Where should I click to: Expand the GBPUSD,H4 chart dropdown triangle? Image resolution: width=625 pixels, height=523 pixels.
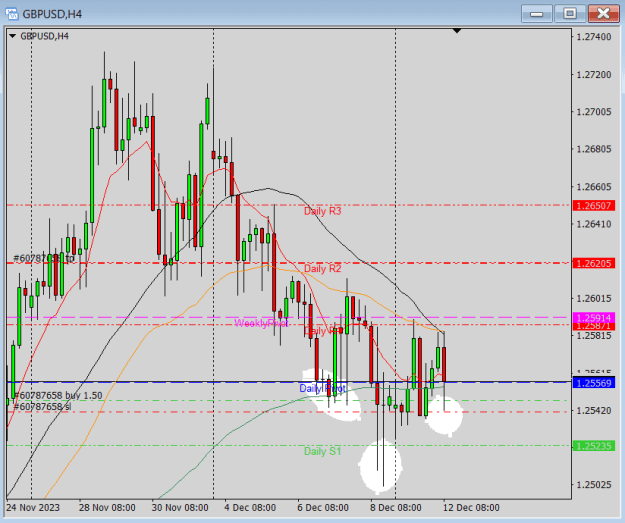click(12, 36)
